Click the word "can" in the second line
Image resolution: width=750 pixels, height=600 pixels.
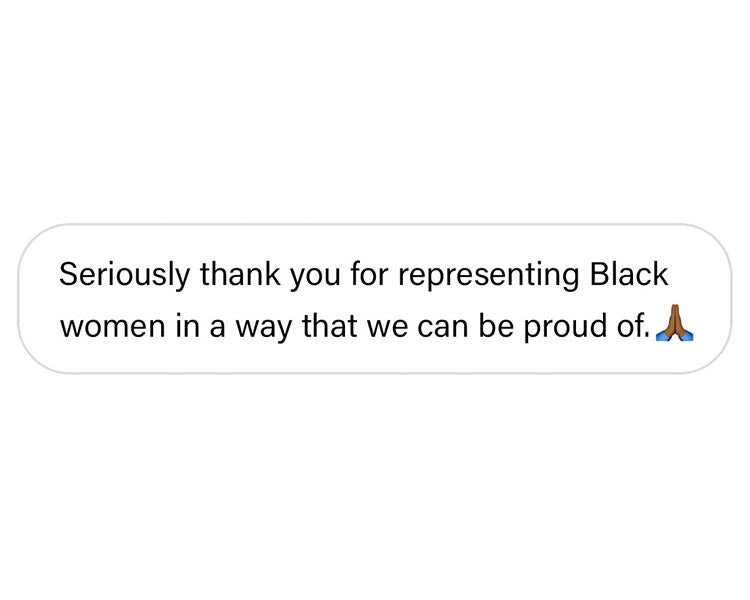coord(442,328)
